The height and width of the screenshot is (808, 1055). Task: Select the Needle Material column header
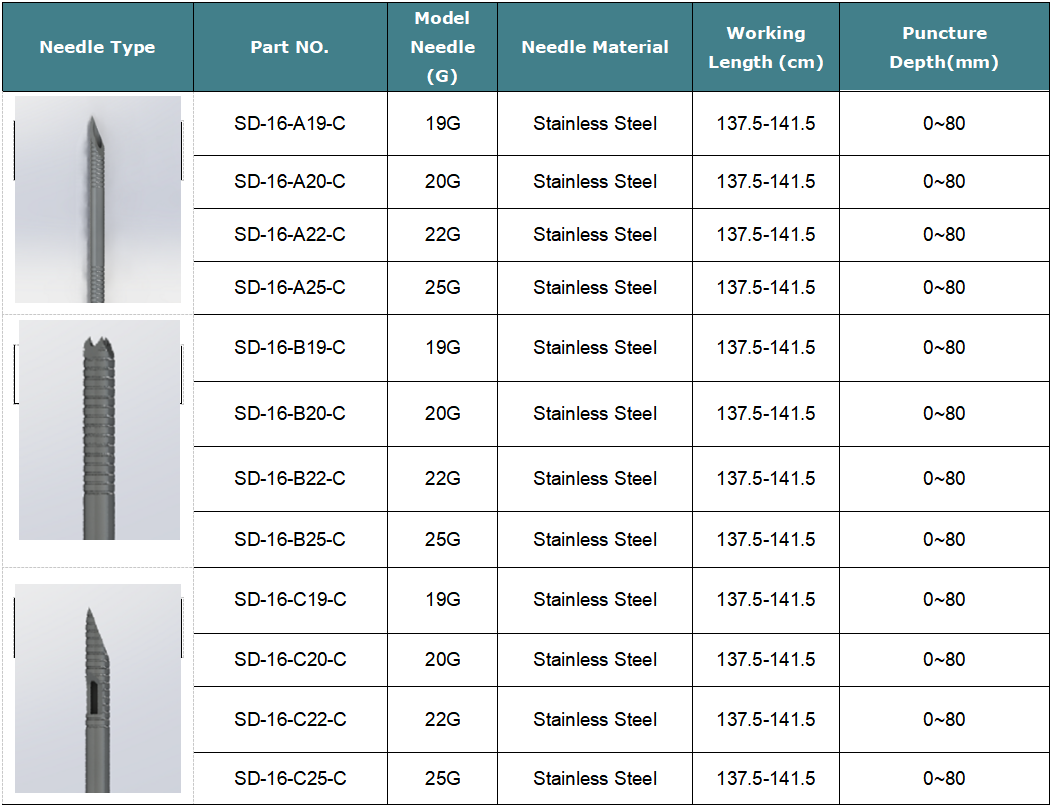click(595, 47)
